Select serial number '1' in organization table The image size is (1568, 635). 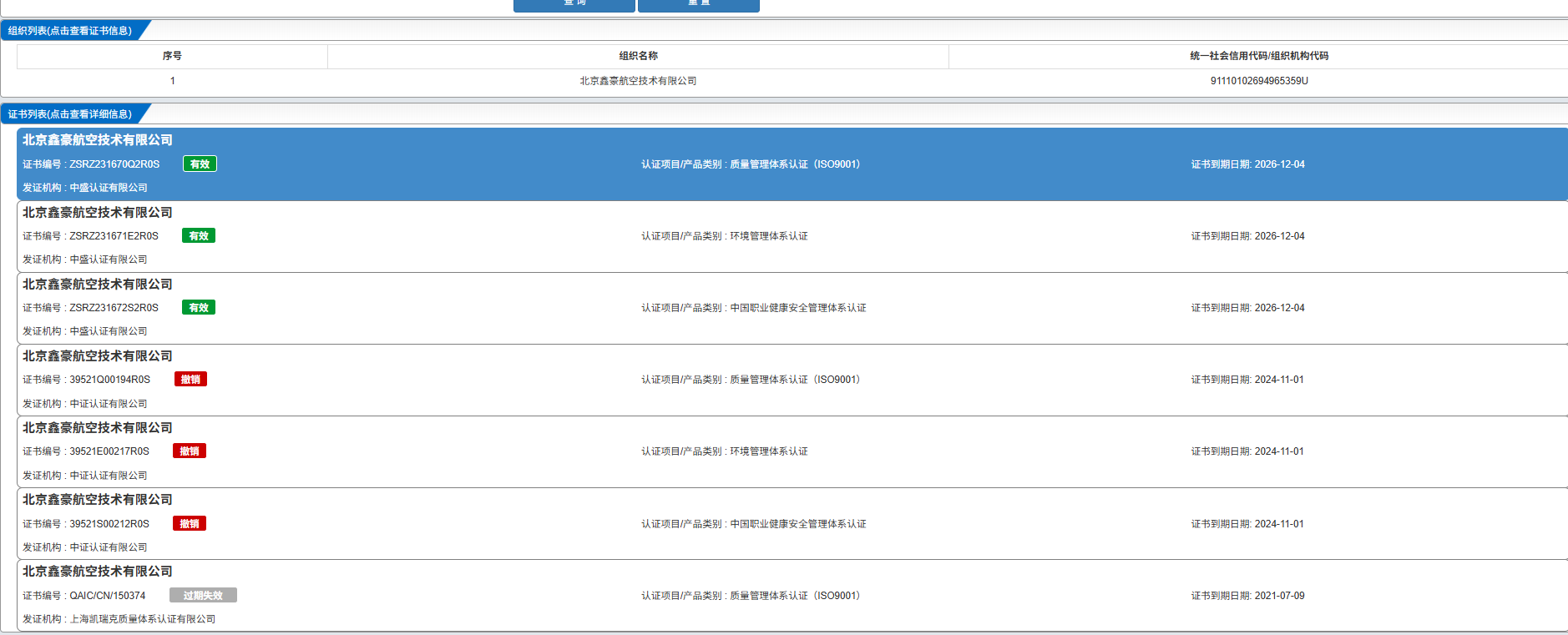[x=173, y=81]
